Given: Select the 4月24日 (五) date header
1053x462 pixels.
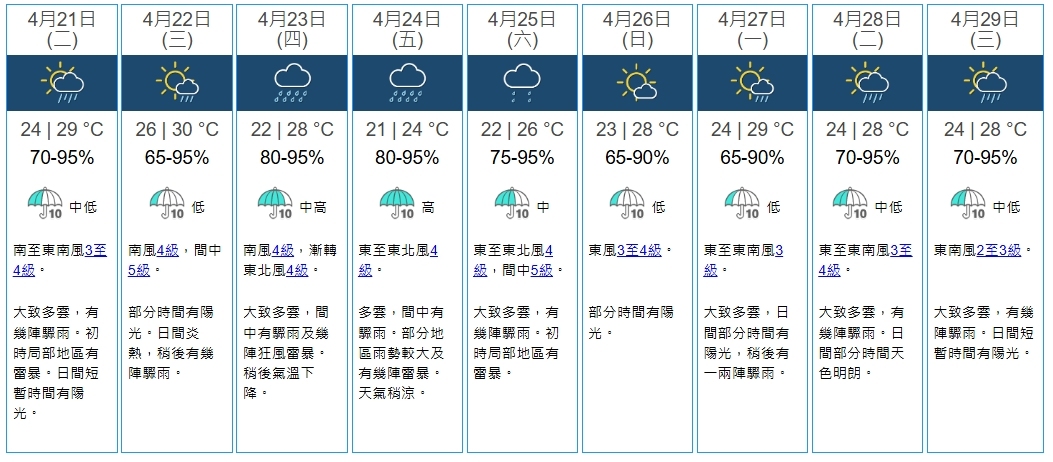Looking at the screenshot, I should [406, 28].
